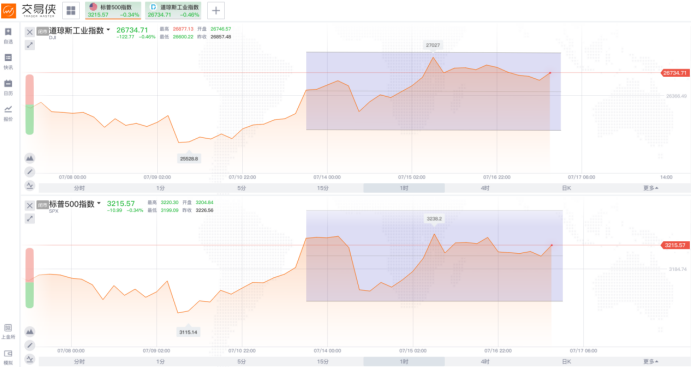Open 标普500指数 symbol dropdown arrow
691x368 pixels.
click(x=99, y=203)
